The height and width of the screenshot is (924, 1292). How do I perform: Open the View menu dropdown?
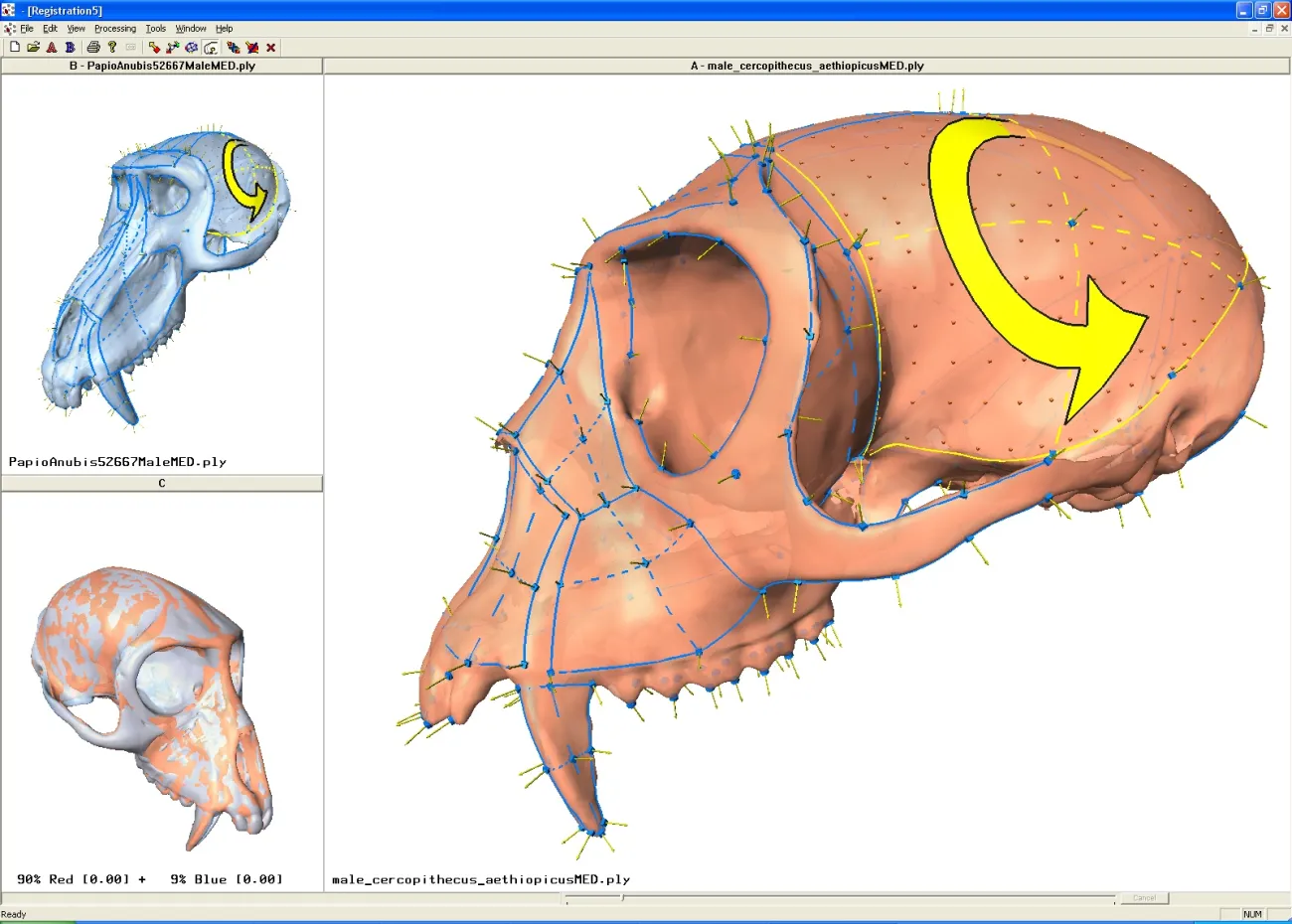click(77, 29)
